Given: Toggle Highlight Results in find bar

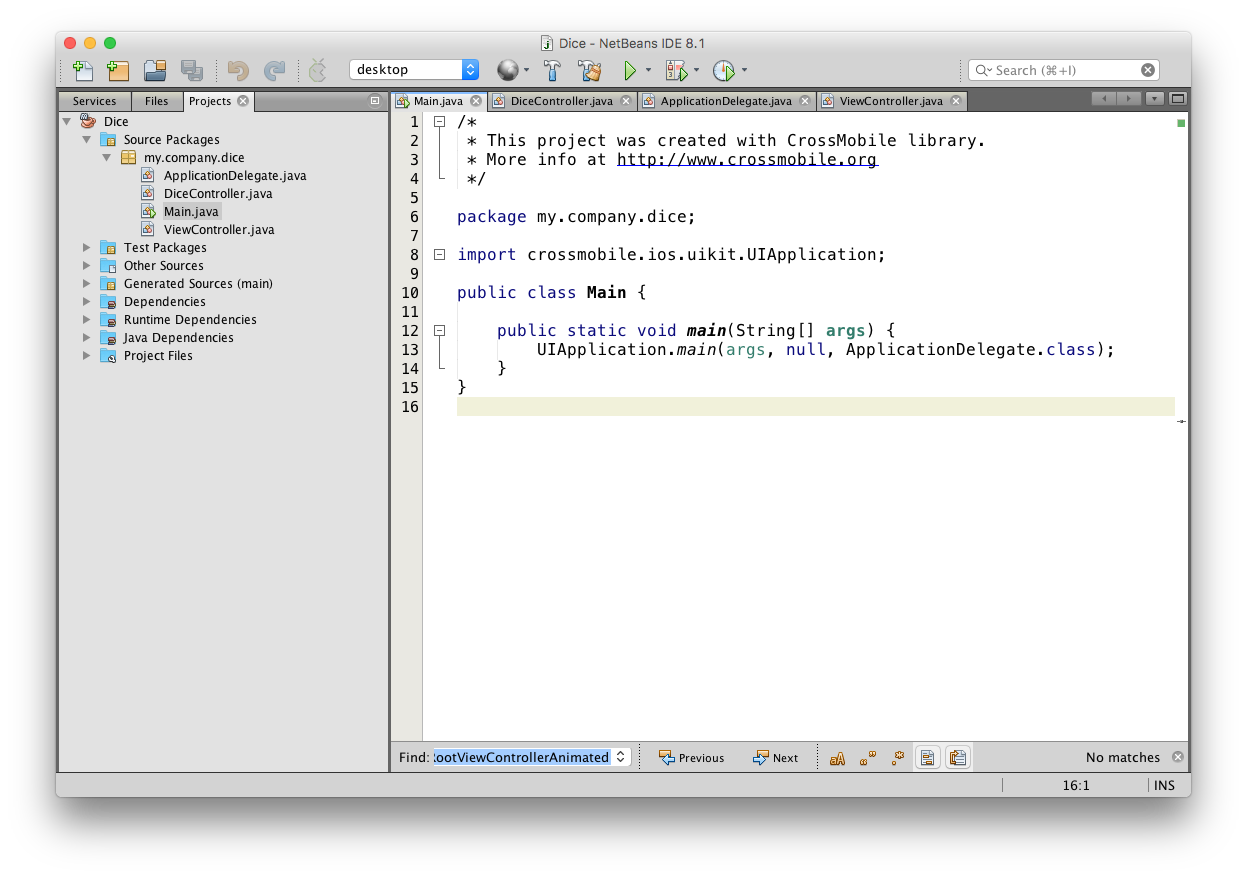Looking at the screenshot, I should pyautogui.click(x=928, y=757).
